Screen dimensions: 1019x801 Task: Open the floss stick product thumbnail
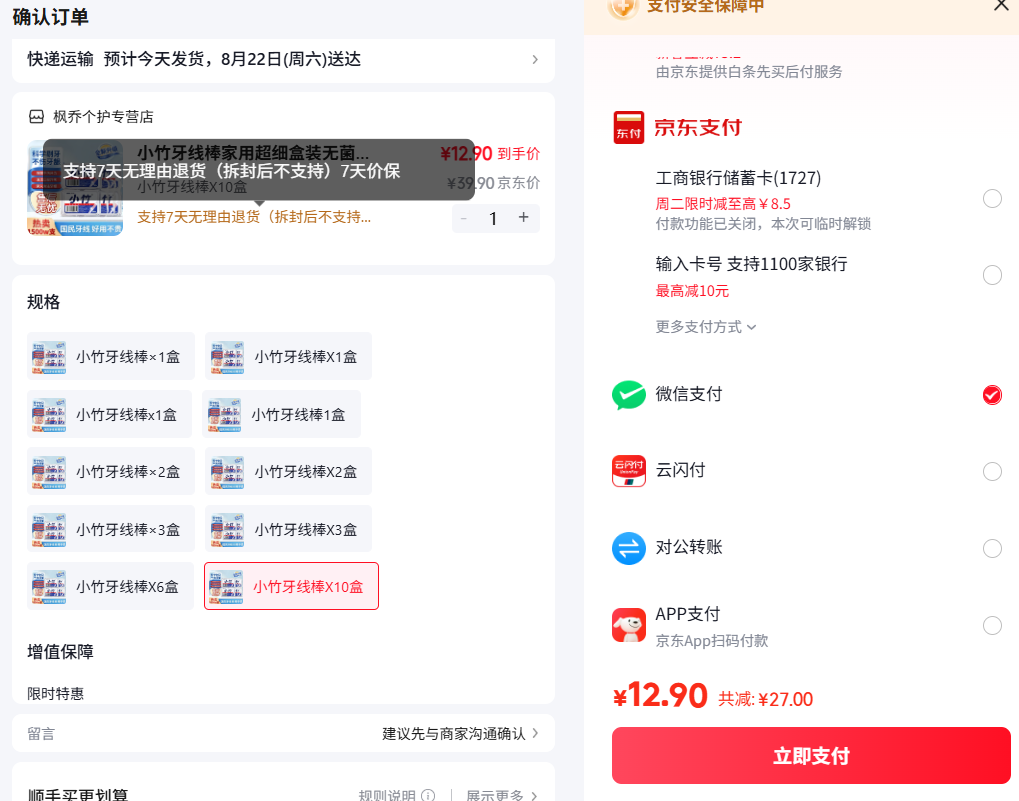tap(75, 188)
